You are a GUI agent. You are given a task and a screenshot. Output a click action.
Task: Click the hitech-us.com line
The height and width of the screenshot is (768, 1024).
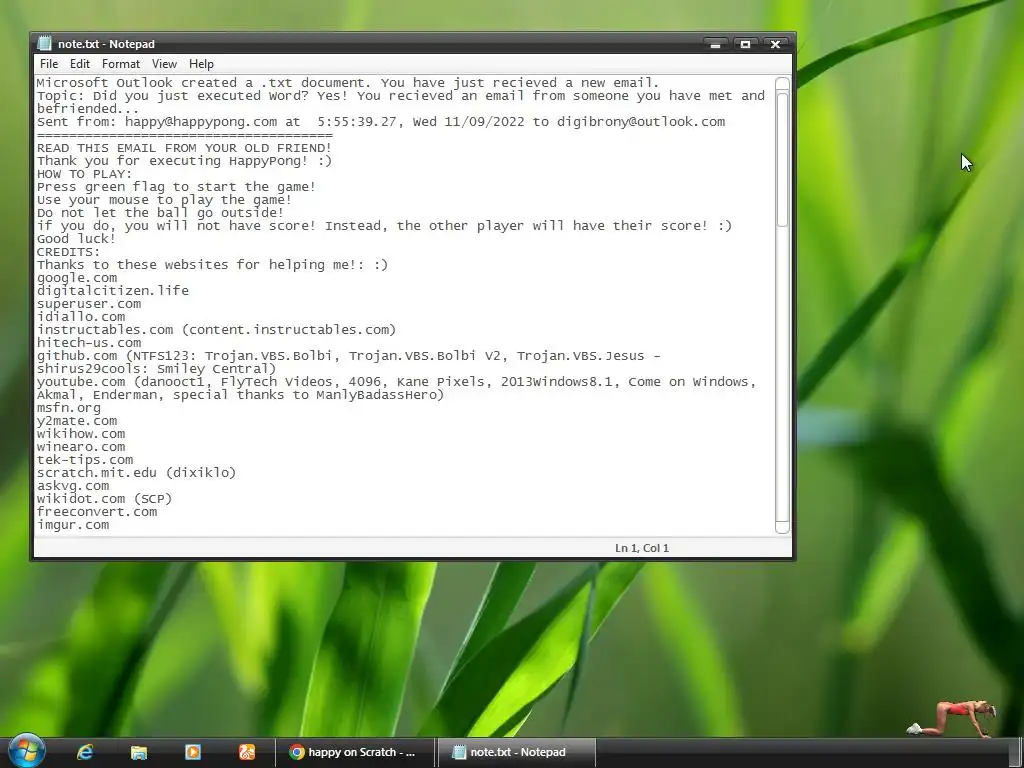(89, 343)
